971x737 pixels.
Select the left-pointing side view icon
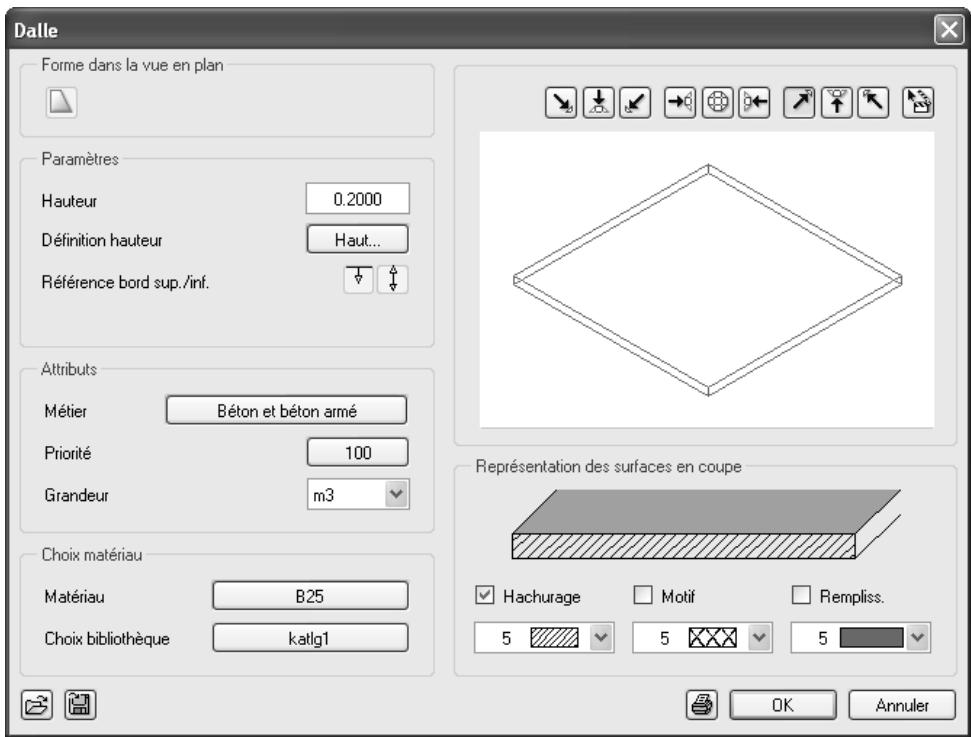click(680, 102)
